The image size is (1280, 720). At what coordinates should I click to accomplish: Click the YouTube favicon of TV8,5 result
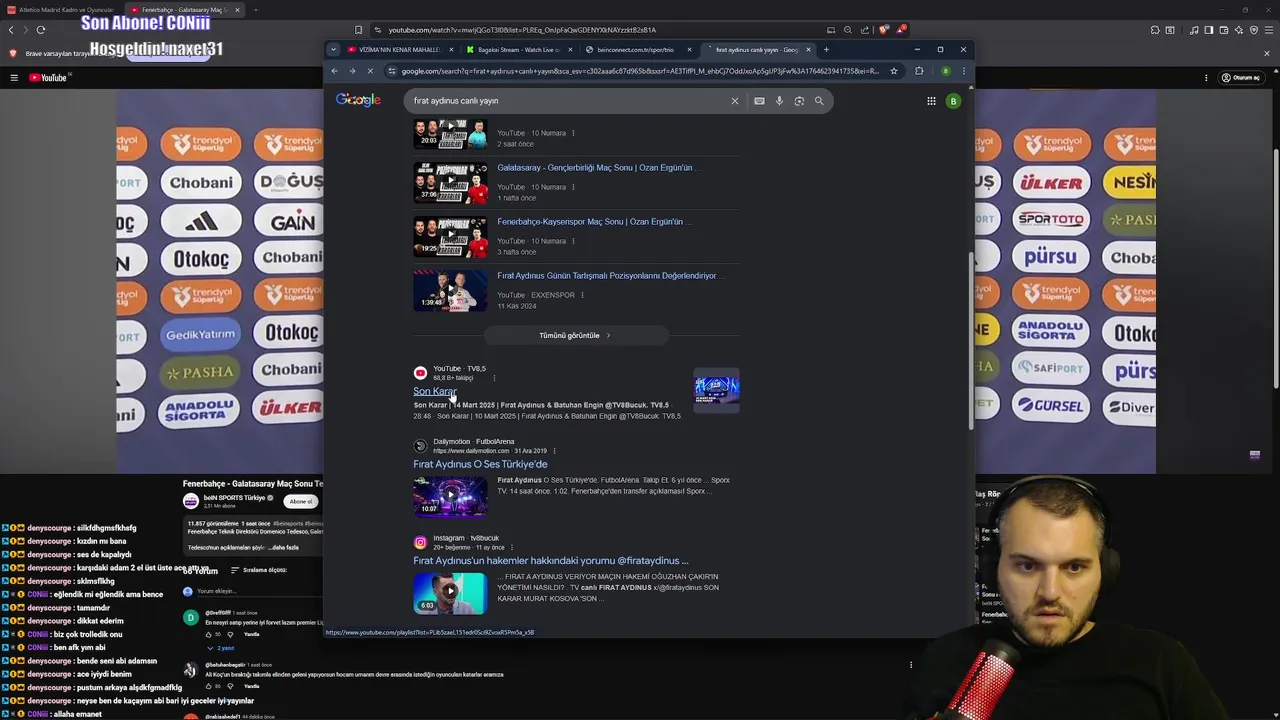[420, 373]
